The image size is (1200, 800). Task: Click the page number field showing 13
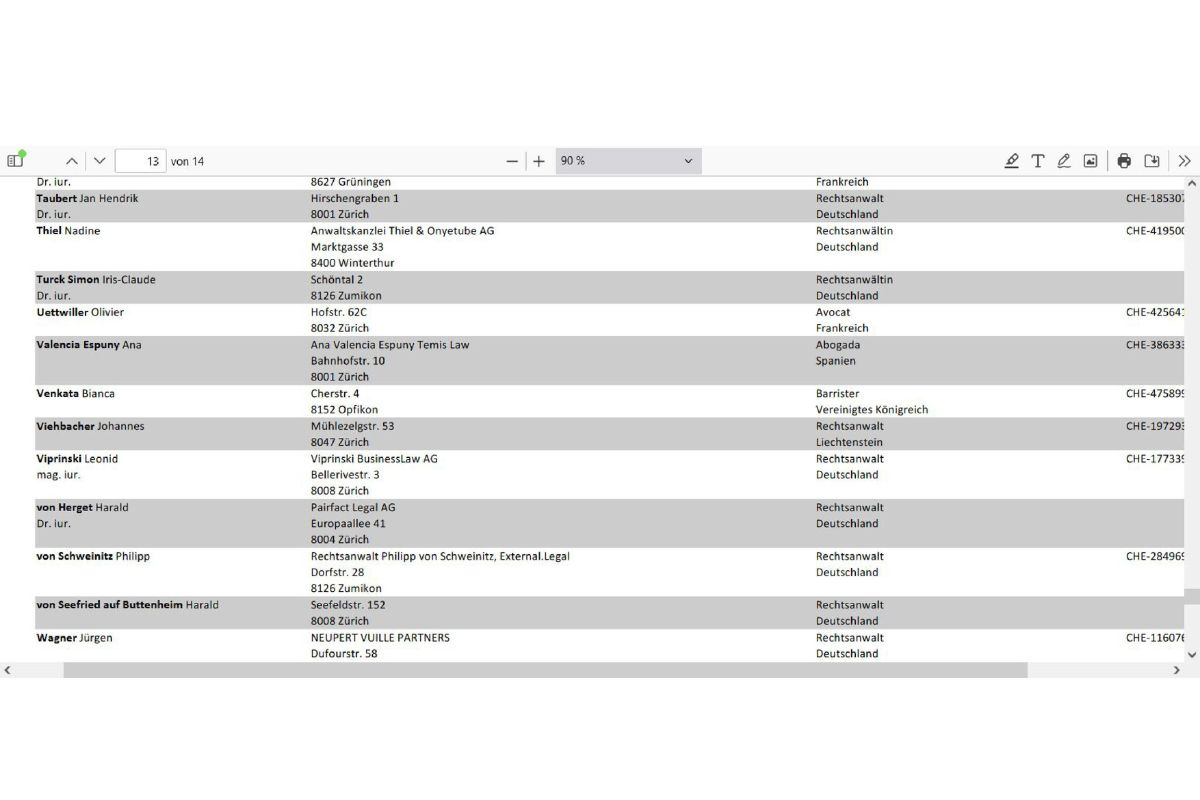pyautogui.click(x=140, y=161)
